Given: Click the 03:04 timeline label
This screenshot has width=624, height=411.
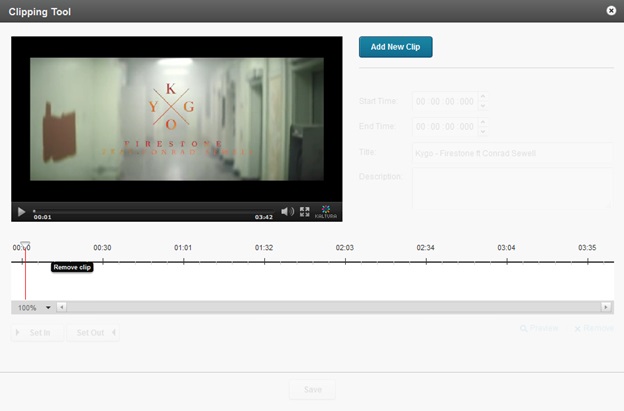Looking at the screenshot, I should 506,247.
